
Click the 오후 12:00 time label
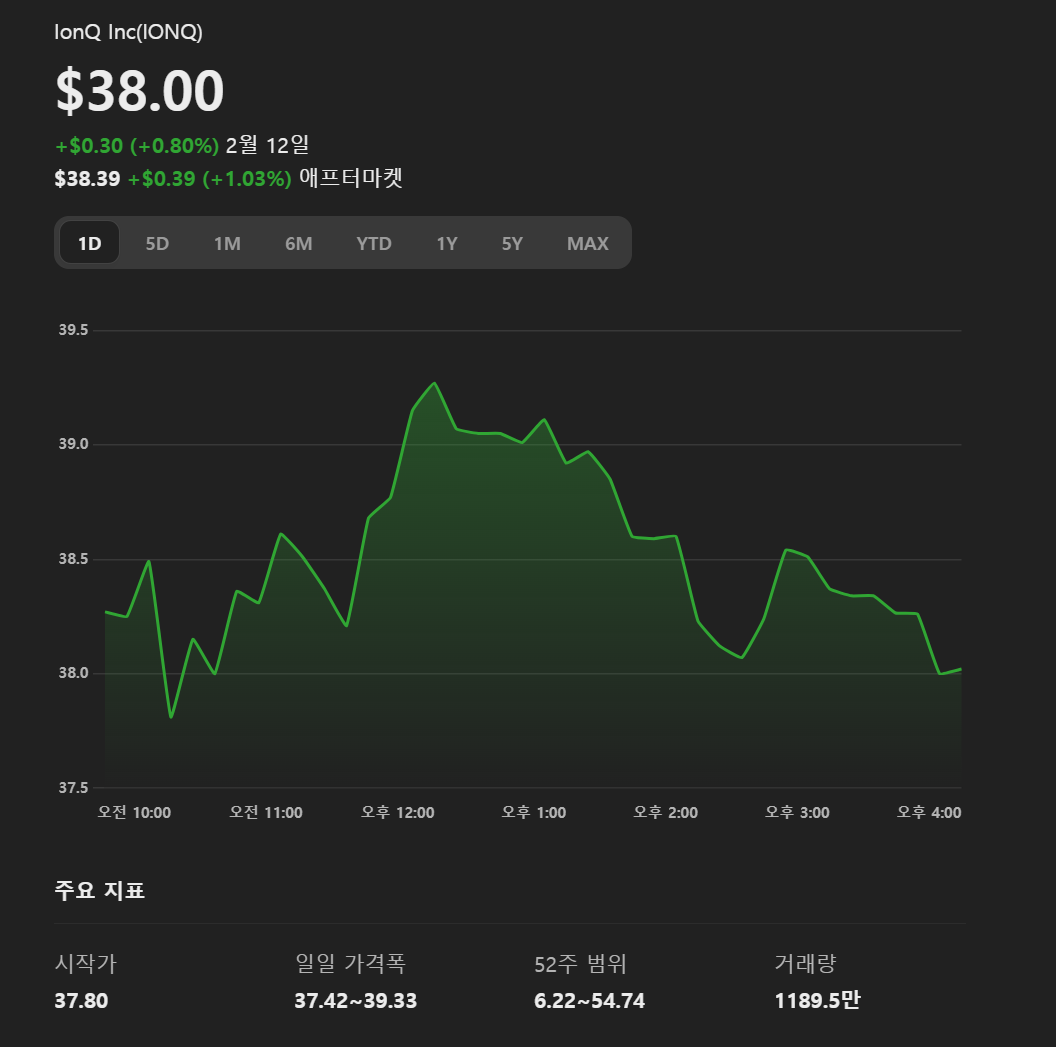click(398, 813)
